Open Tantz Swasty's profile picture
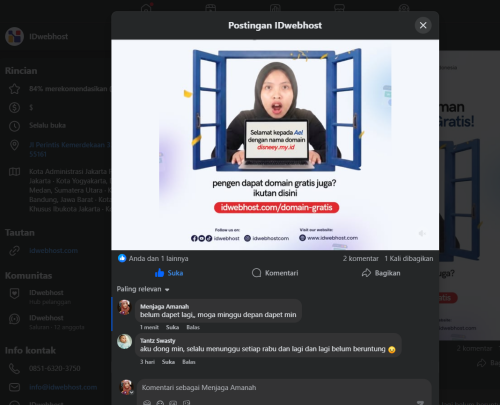This screenshot has width=500, height=405. pos(125,342)
